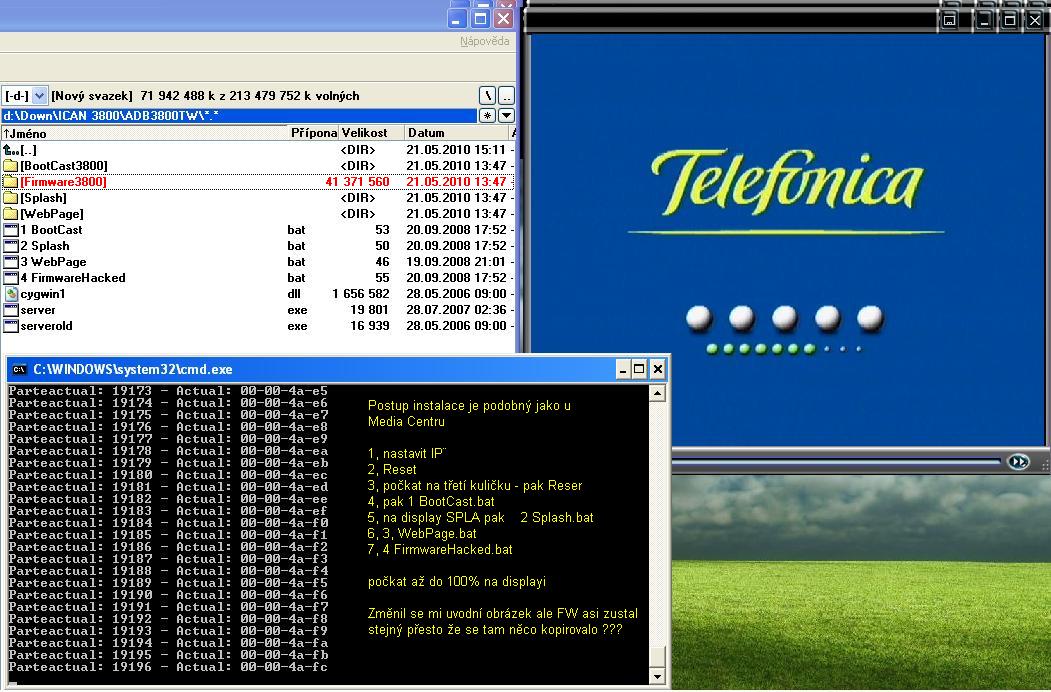Click the file name 'serverold'
1051x692 pixels.
46,326
